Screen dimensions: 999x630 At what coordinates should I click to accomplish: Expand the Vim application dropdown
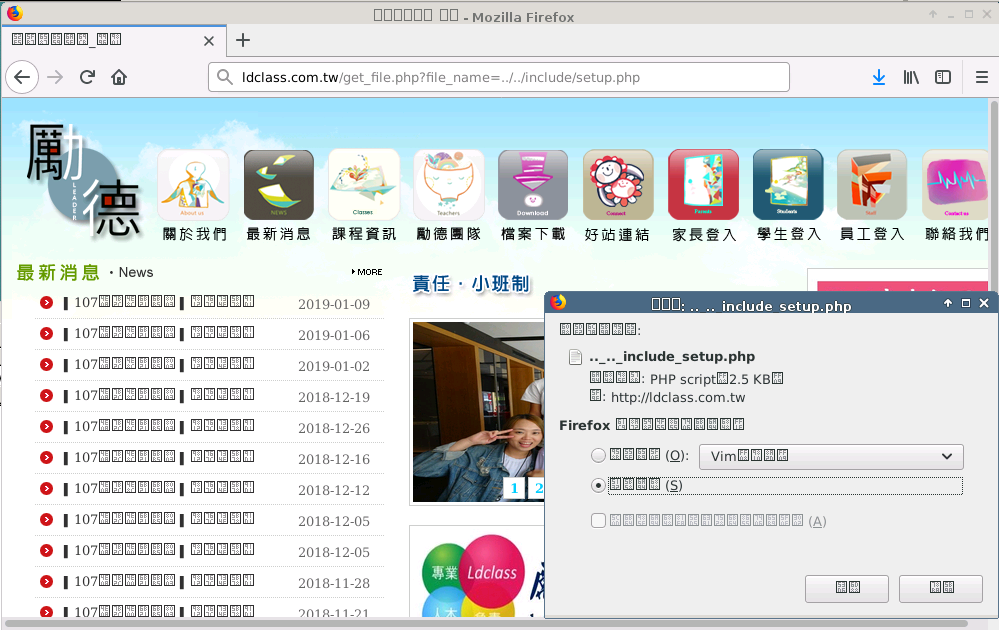831,456
